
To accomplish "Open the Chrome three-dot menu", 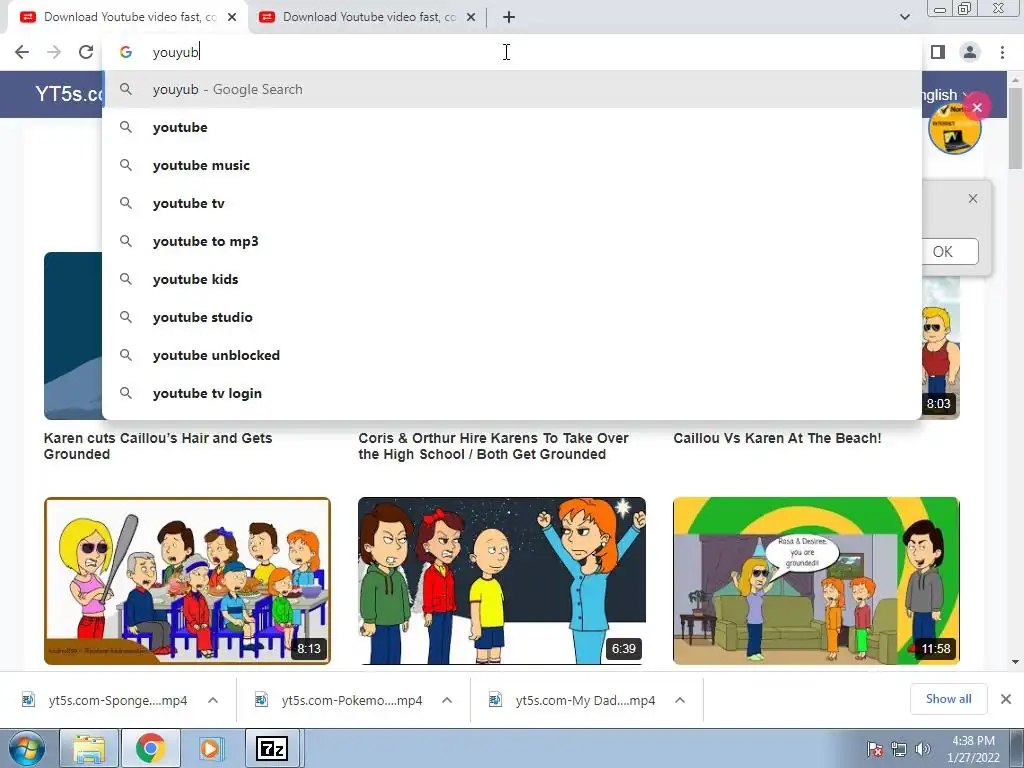I will (1002, 52).
